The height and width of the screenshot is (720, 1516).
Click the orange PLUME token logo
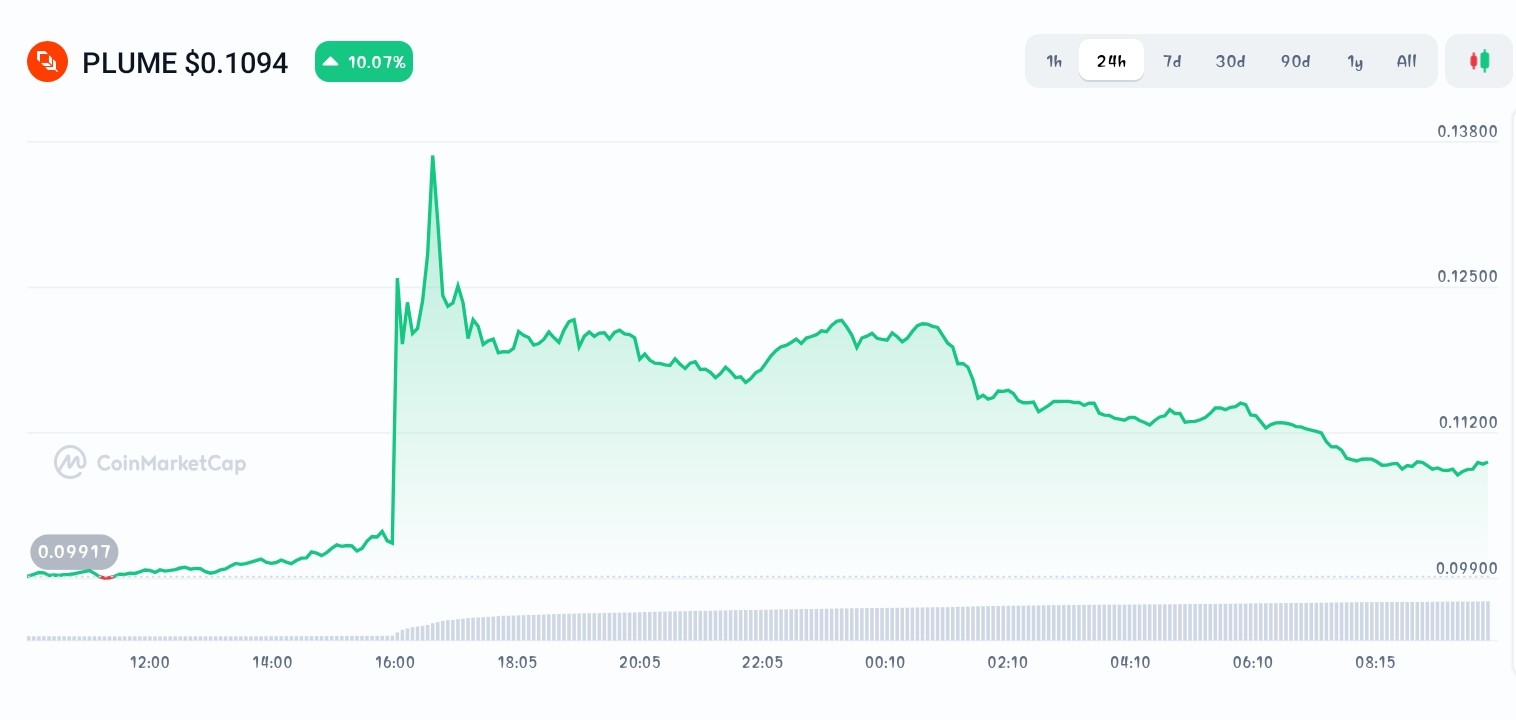coord(47,62)
